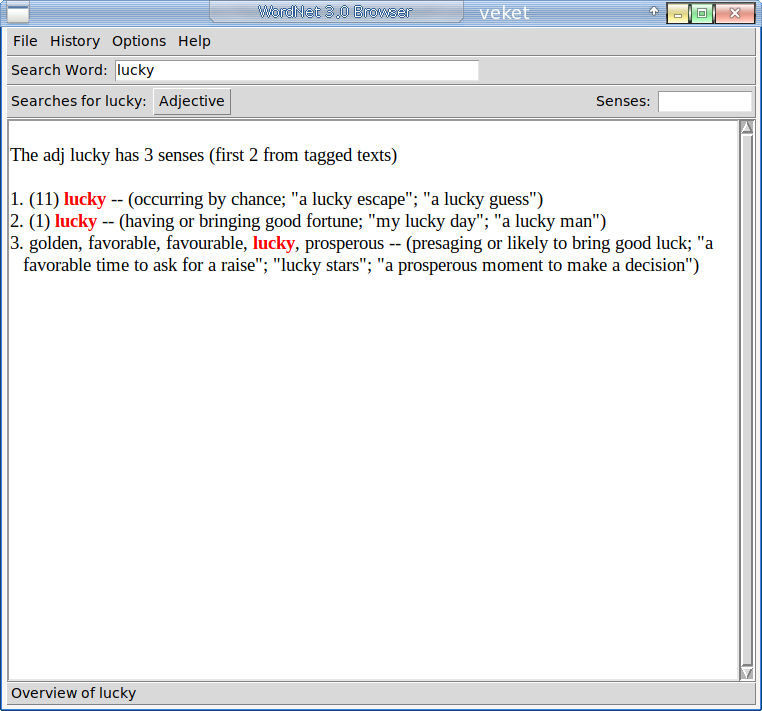Click 'occurring by chance' definition text
The width and height of the screenshot is (762, 711).
click(209, 199)
